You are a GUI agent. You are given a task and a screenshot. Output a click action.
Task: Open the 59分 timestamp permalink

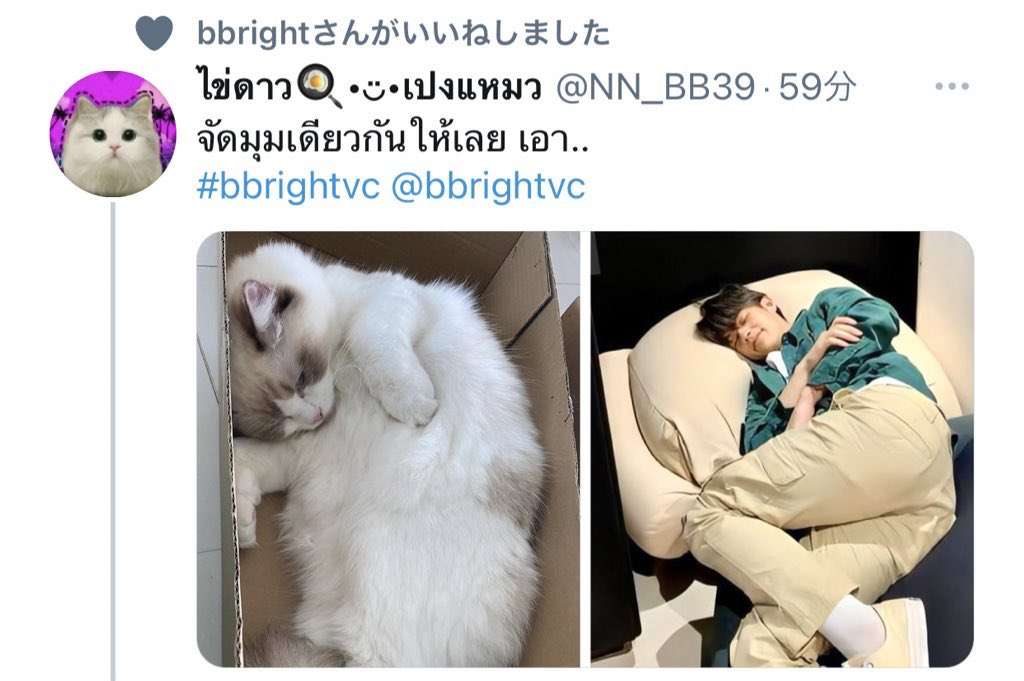[817, 86]
